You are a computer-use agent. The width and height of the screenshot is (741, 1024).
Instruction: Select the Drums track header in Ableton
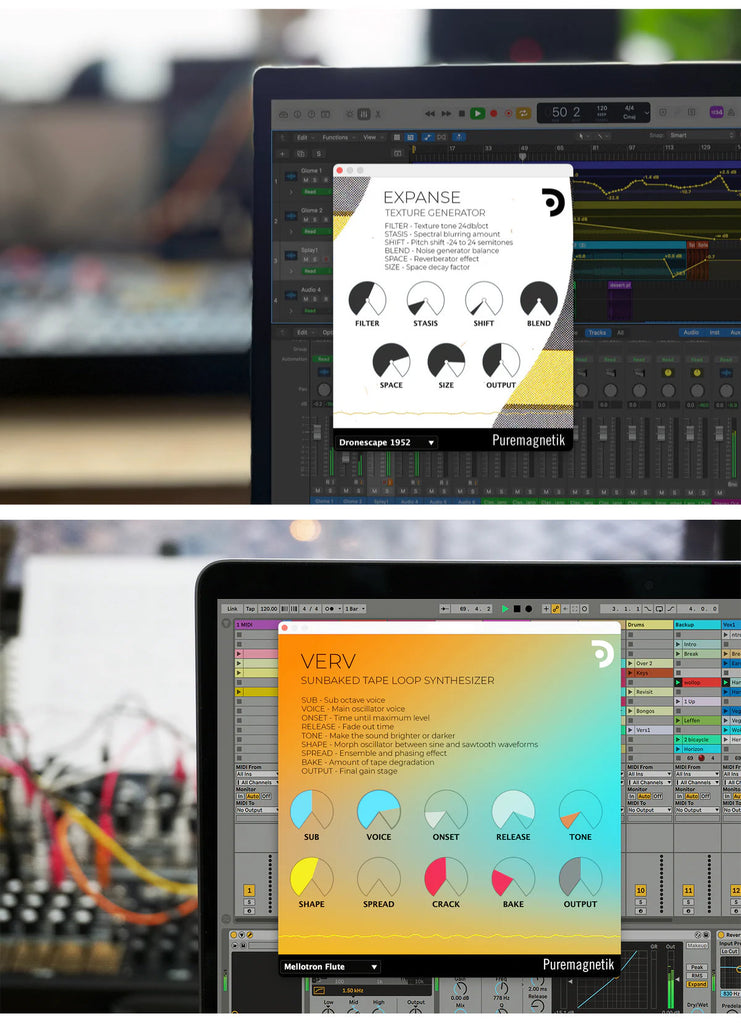(x=649, y=625)
